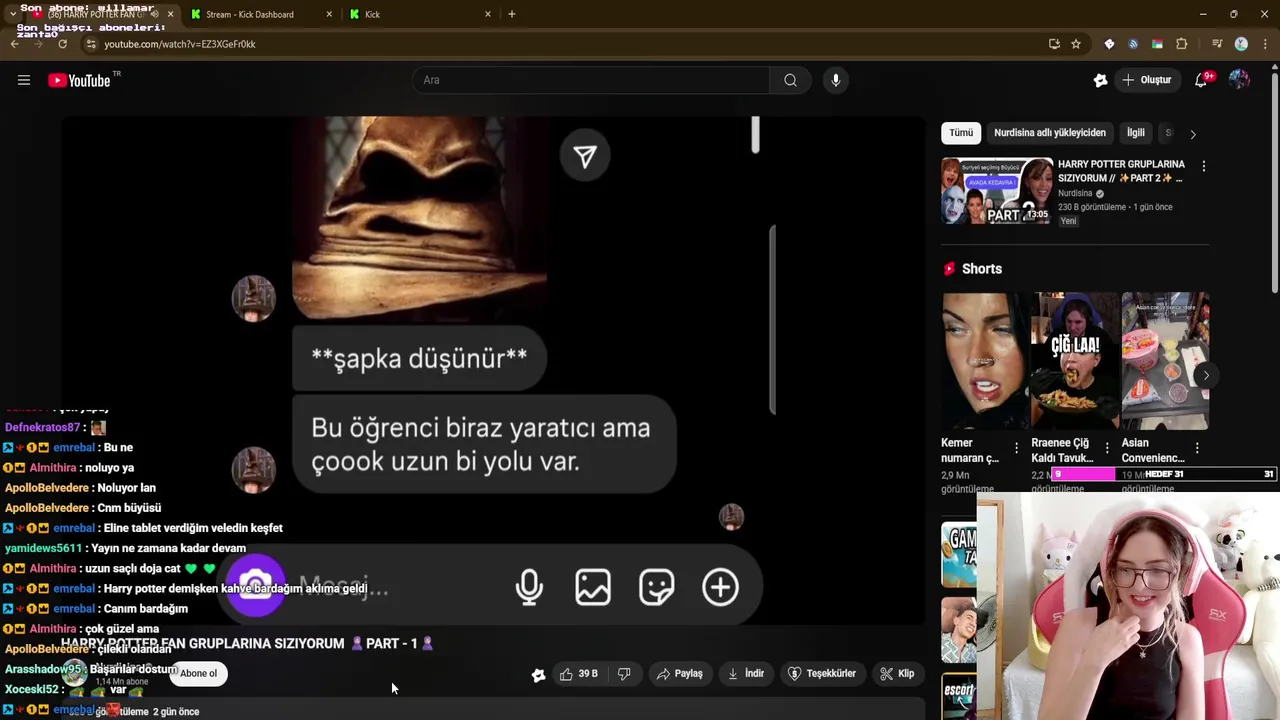The image size is (1280, 720).
Task: Select the Nurdisina adlı yükleyiciden chip
Action: coord(1050,133)
